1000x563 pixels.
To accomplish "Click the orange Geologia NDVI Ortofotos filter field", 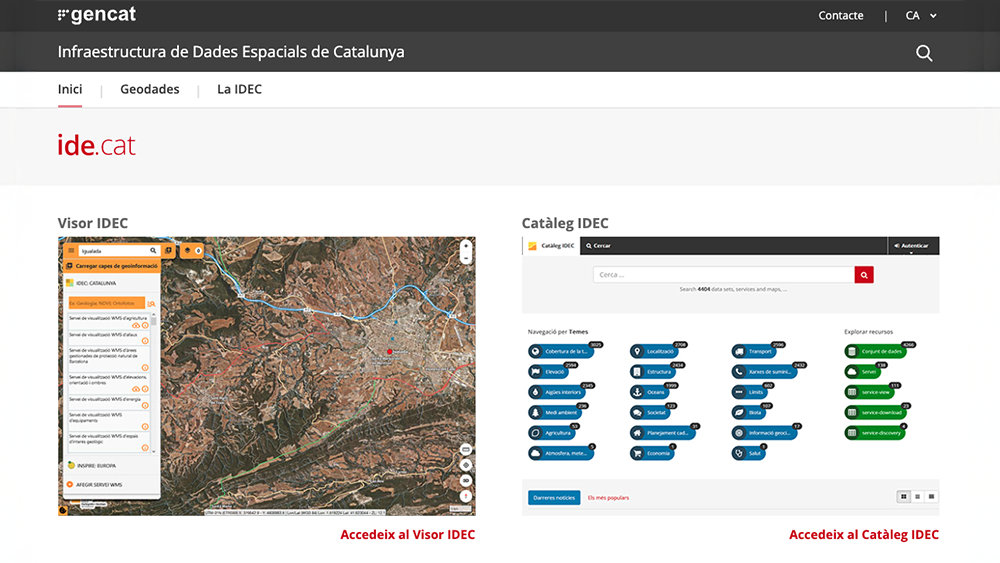I will pyautogui.click(x=107, y=303).
